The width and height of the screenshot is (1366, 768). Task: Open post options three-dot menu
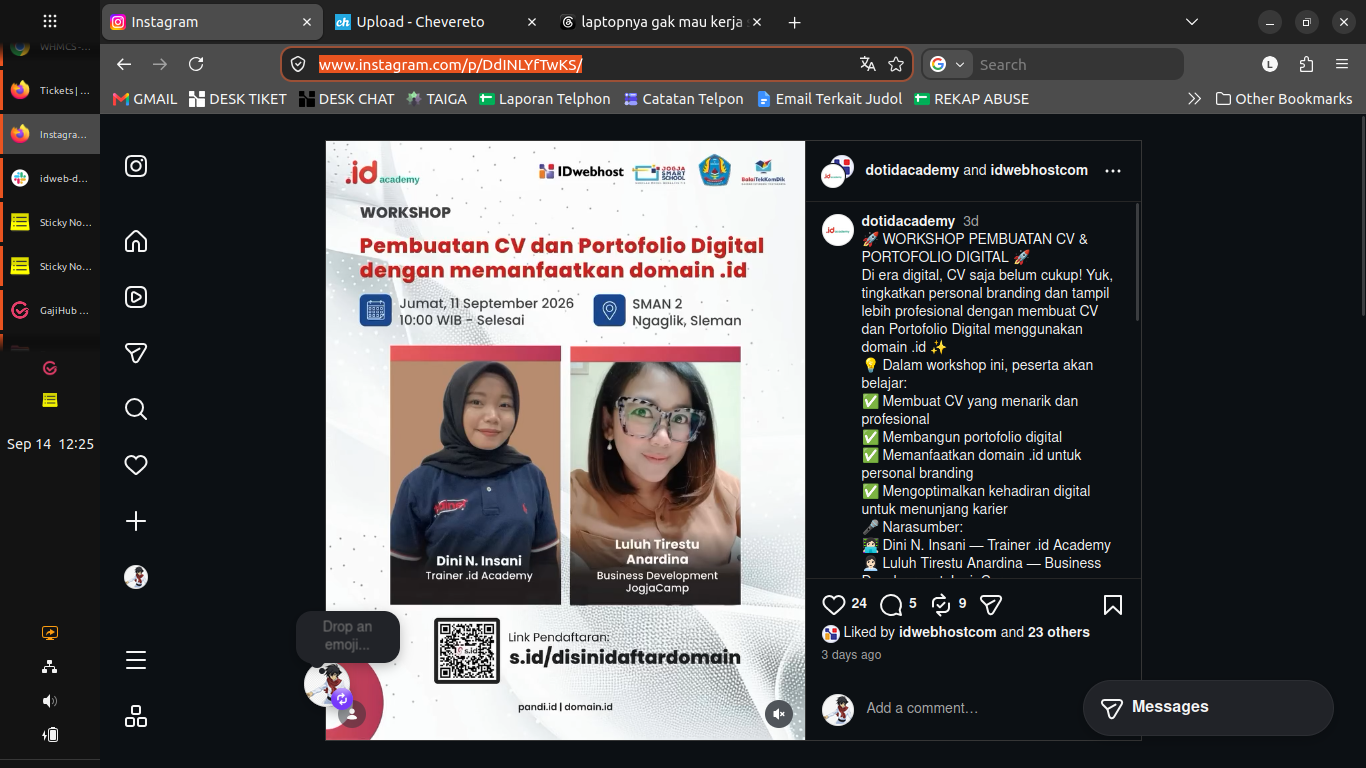(1113, 171)
